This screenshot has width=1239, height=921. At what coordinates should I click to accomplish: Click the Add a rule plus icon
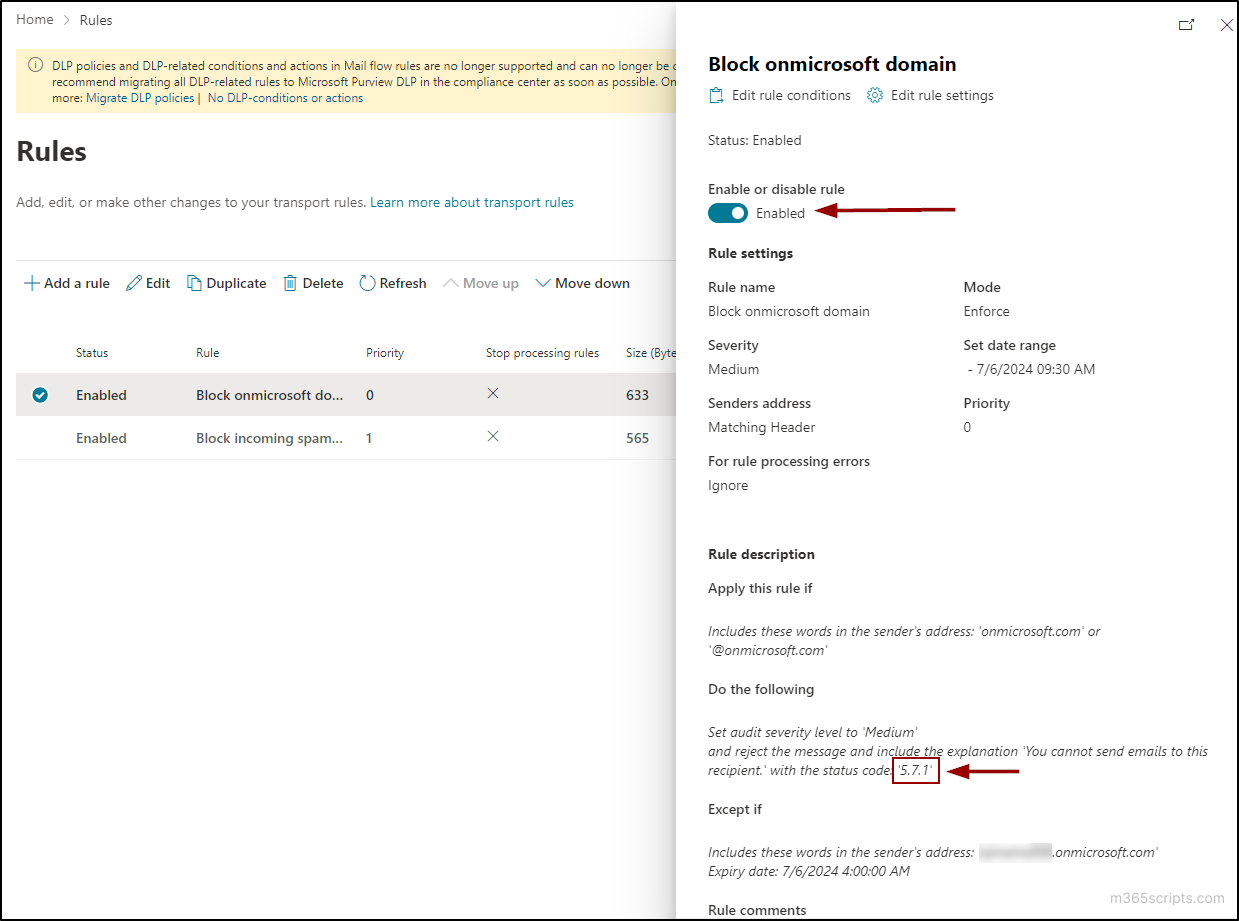click(x=31, y=283)
